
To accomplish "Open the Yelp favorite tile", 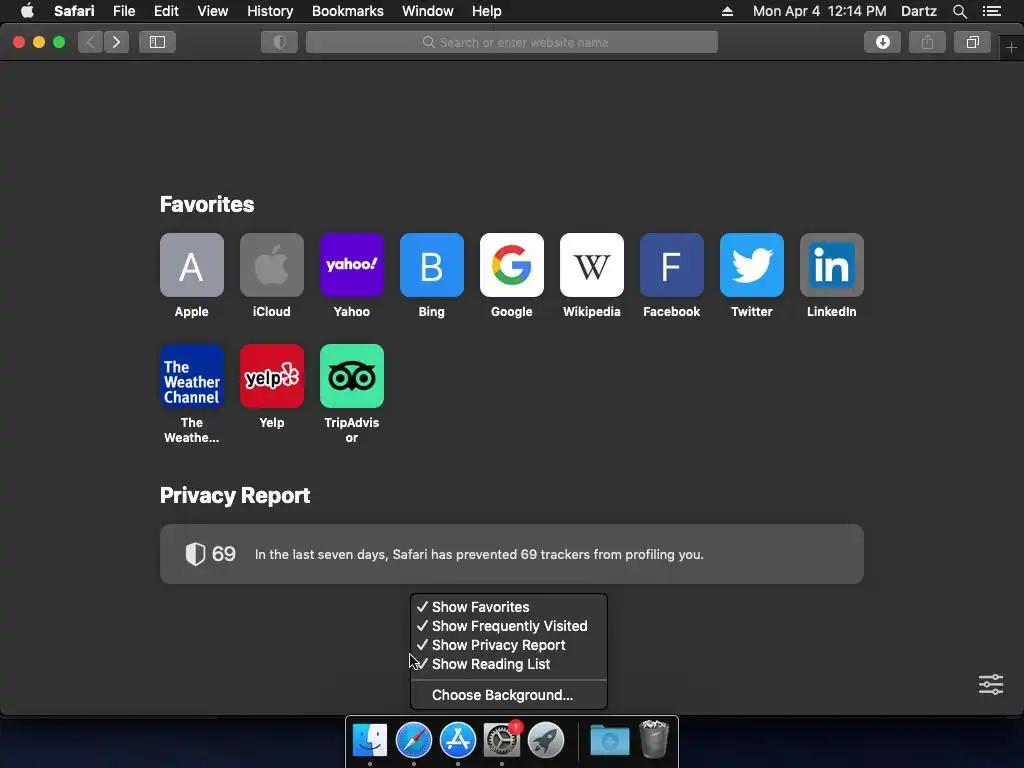I will pyautogui.click(x=272, y=376).
